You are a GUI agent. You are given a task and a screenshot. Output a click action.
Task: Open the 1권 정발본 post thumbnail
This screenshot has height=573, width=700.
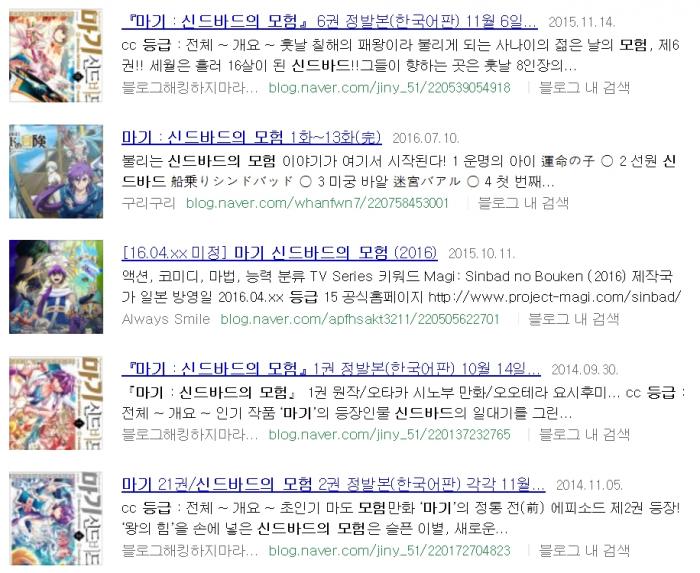click(56, 403)
